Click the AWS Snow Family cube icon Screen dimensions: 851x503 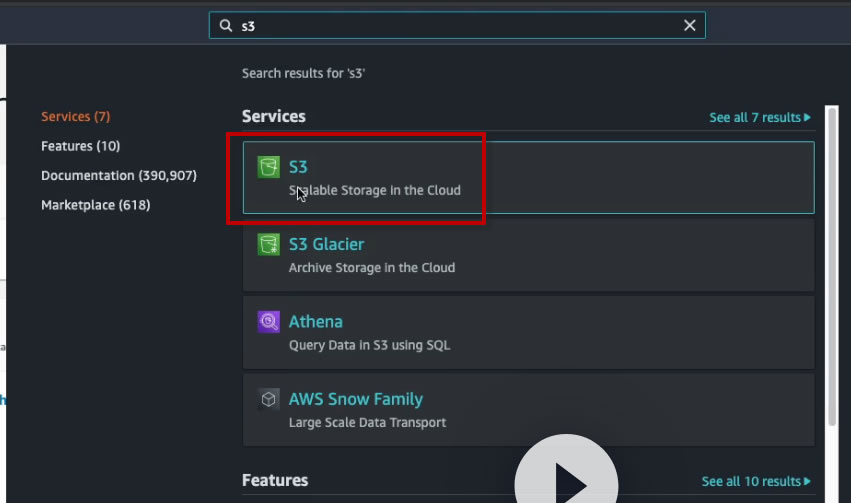click(x=268, y=399)
